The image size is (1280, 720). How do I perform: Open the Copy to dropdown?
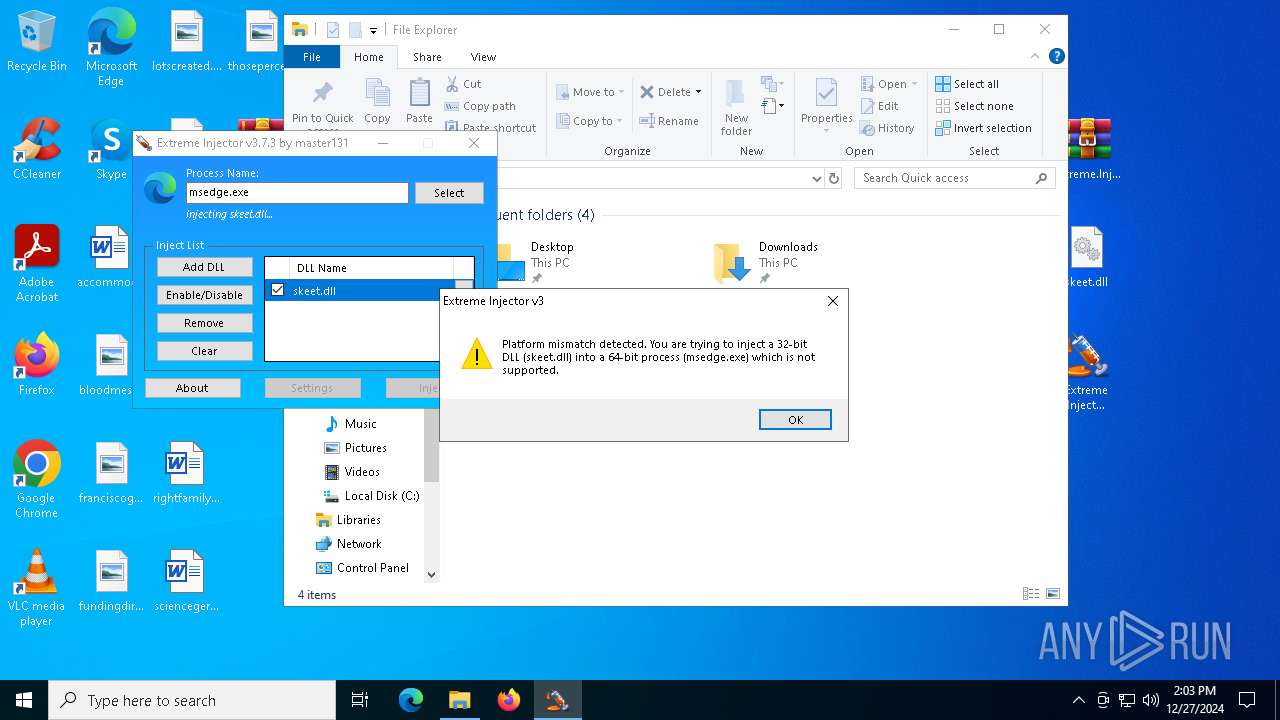591,121
